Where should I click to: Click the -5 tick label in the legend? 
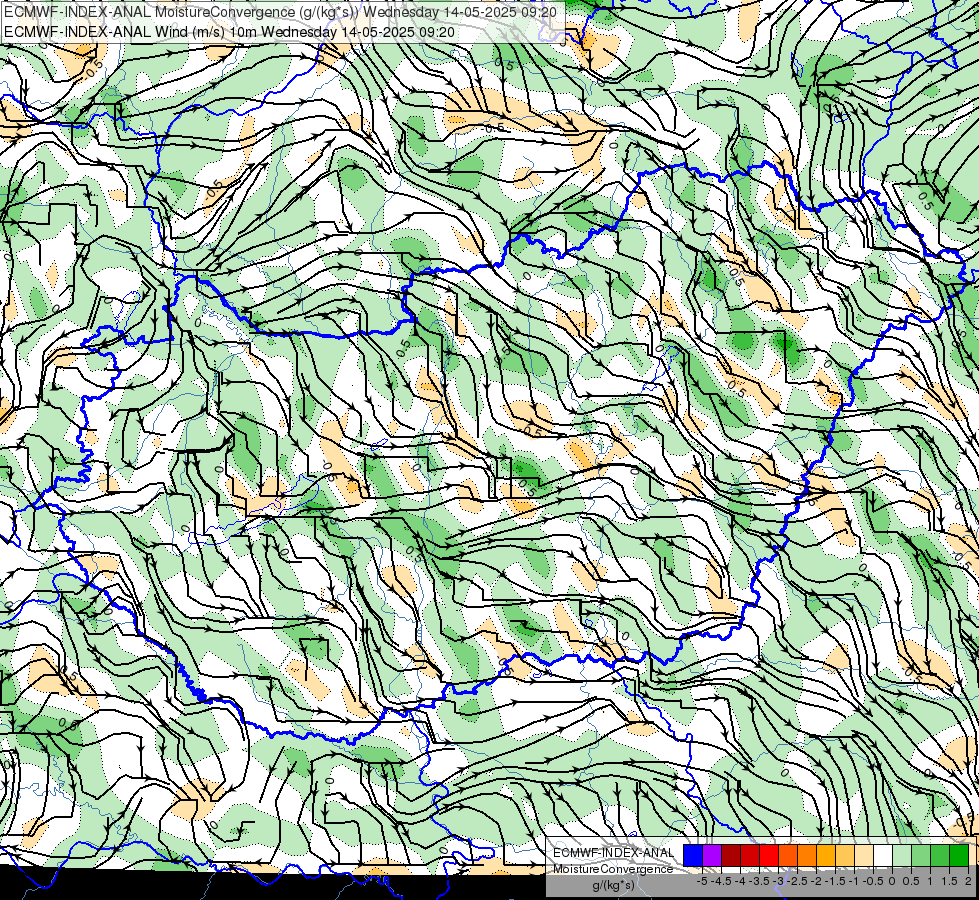click(x=702, y=881)
